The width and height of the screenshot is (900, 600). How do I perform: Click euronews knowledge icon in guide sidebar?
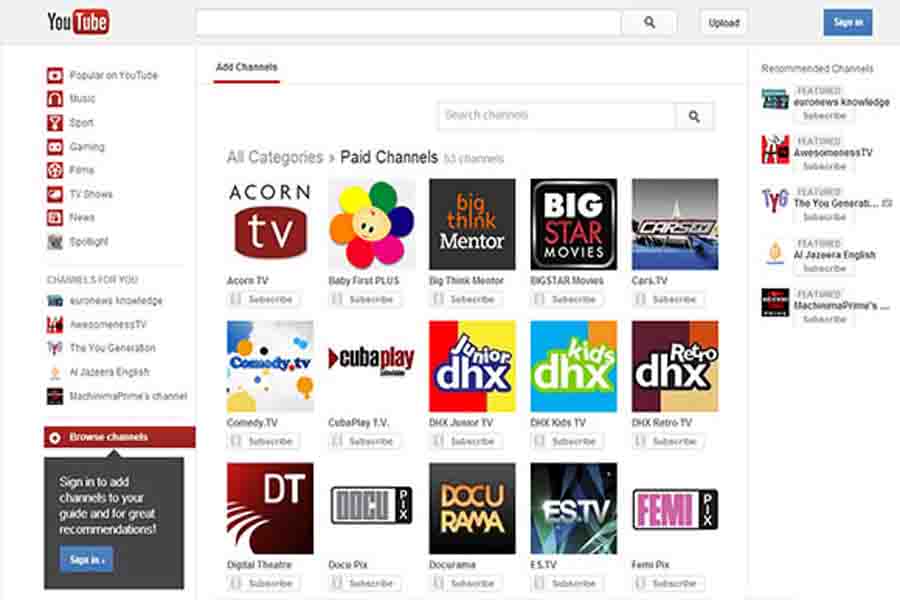coord(55,301)
